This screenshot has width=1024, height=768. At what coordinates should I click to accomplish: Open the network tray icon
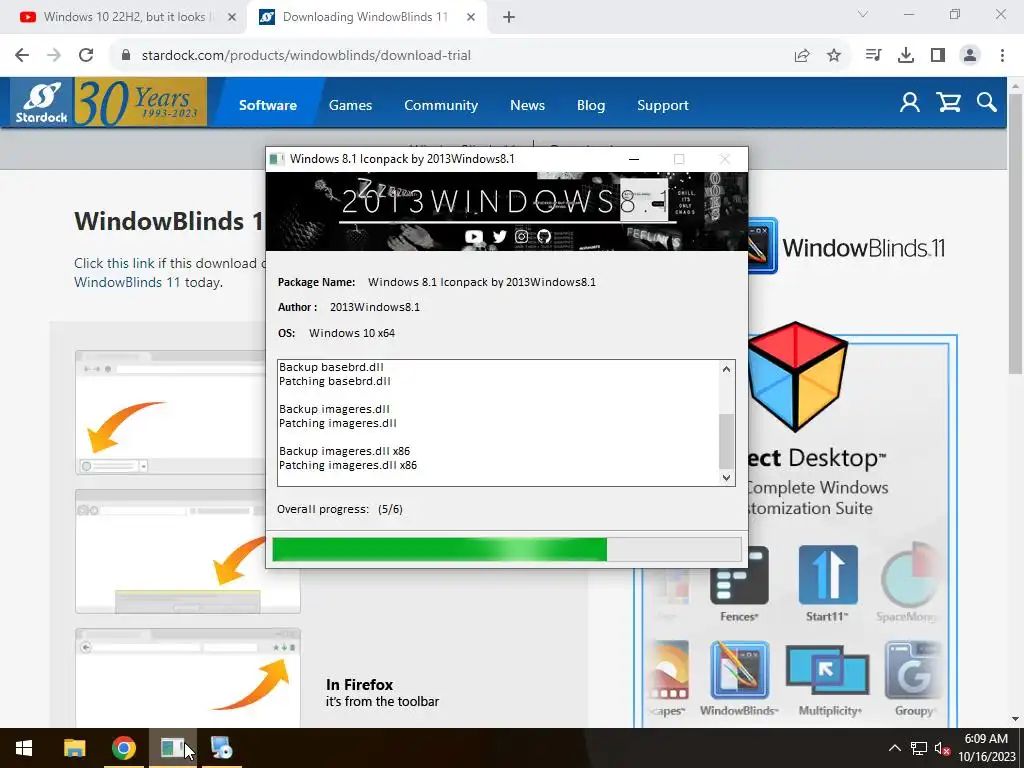919,748
